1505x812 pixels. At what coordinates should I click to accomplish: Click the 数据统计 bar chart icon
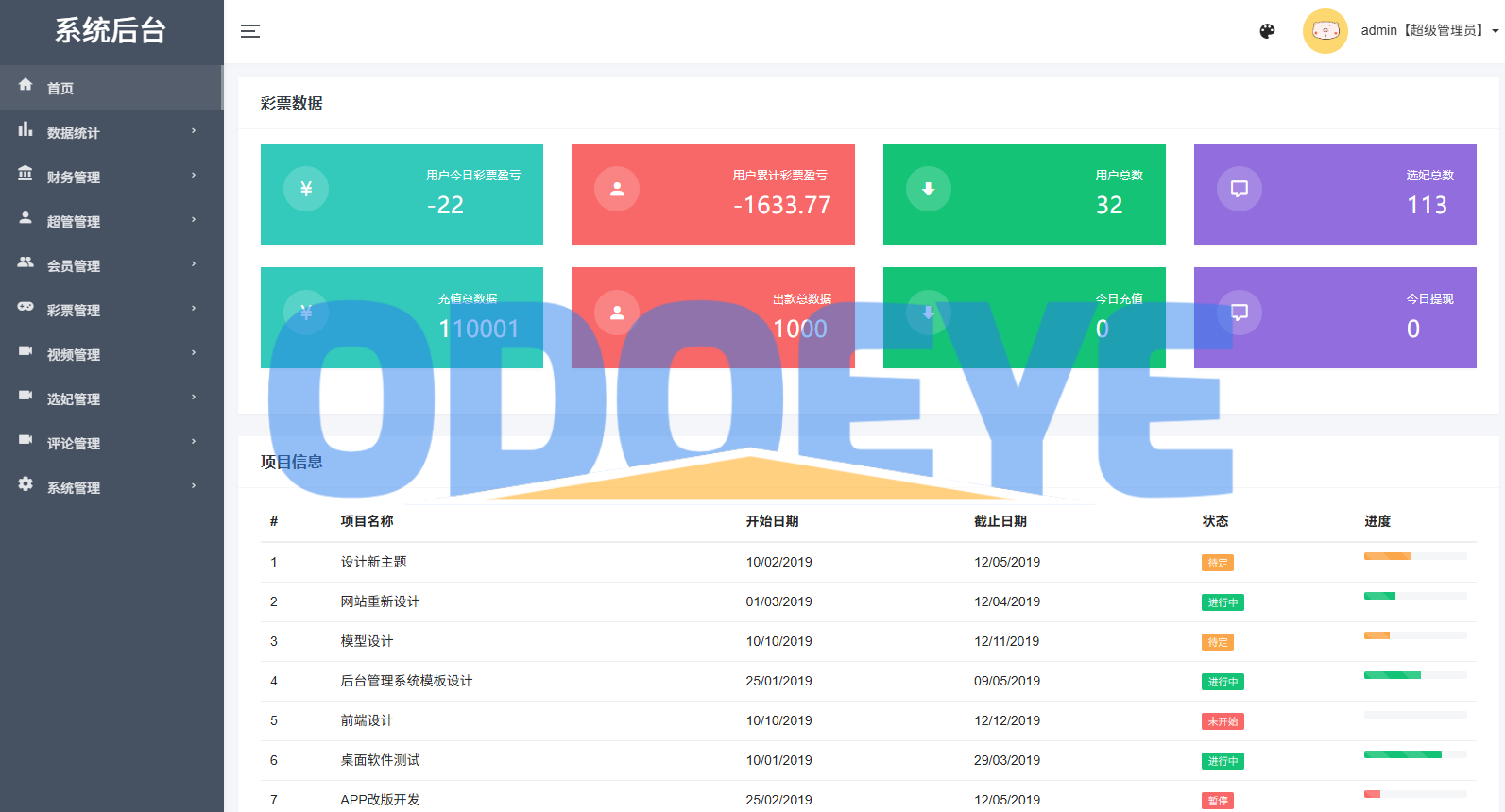26,130
